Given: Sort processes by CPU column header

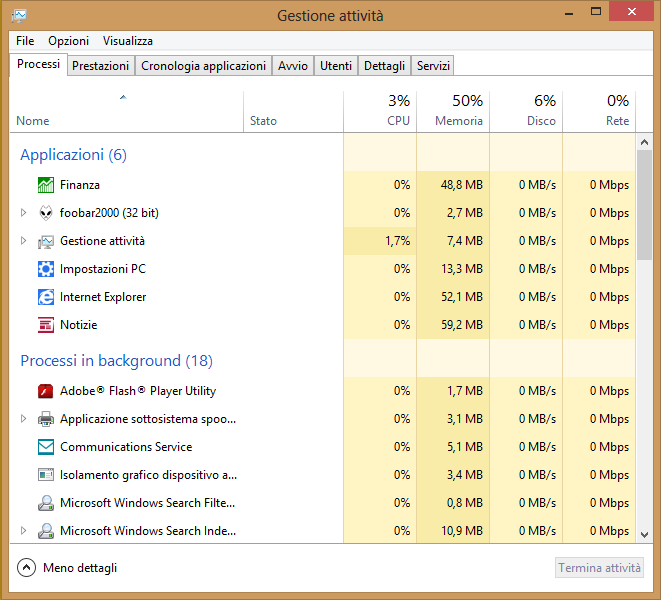Looking at the screenshot, I should click(x=398, y=111).
